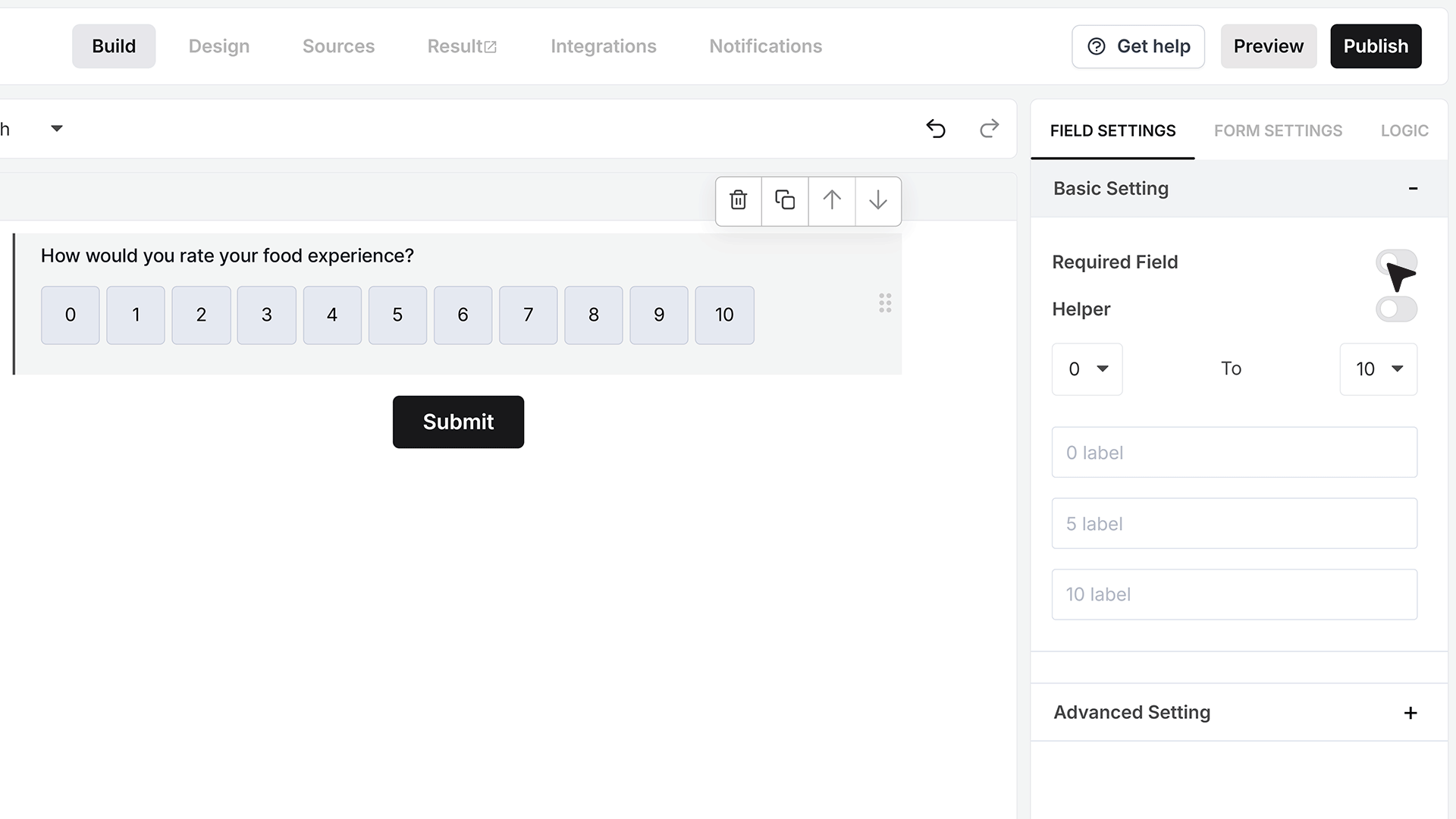Viewport: 1456px width, 819px height.
Task: Duplicate the rating field with the copy icon
Action: click(x=785, y=200)
